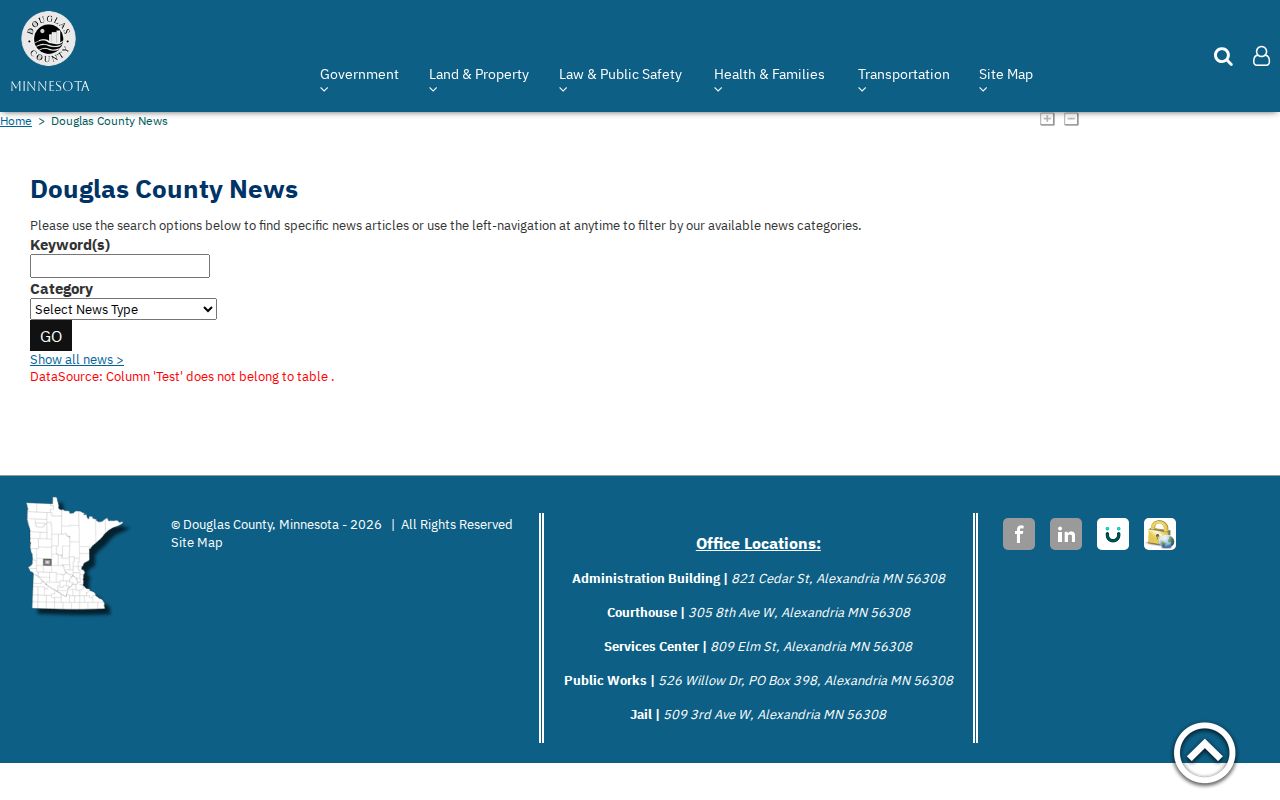
Task: Open the Health & Families menu
Action: [769, 74]
